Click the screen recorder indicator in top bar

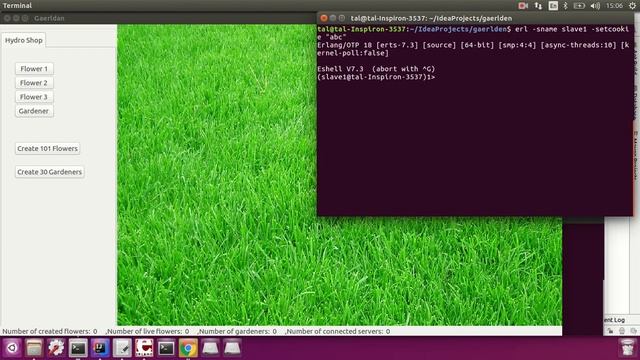coord(523,5)
